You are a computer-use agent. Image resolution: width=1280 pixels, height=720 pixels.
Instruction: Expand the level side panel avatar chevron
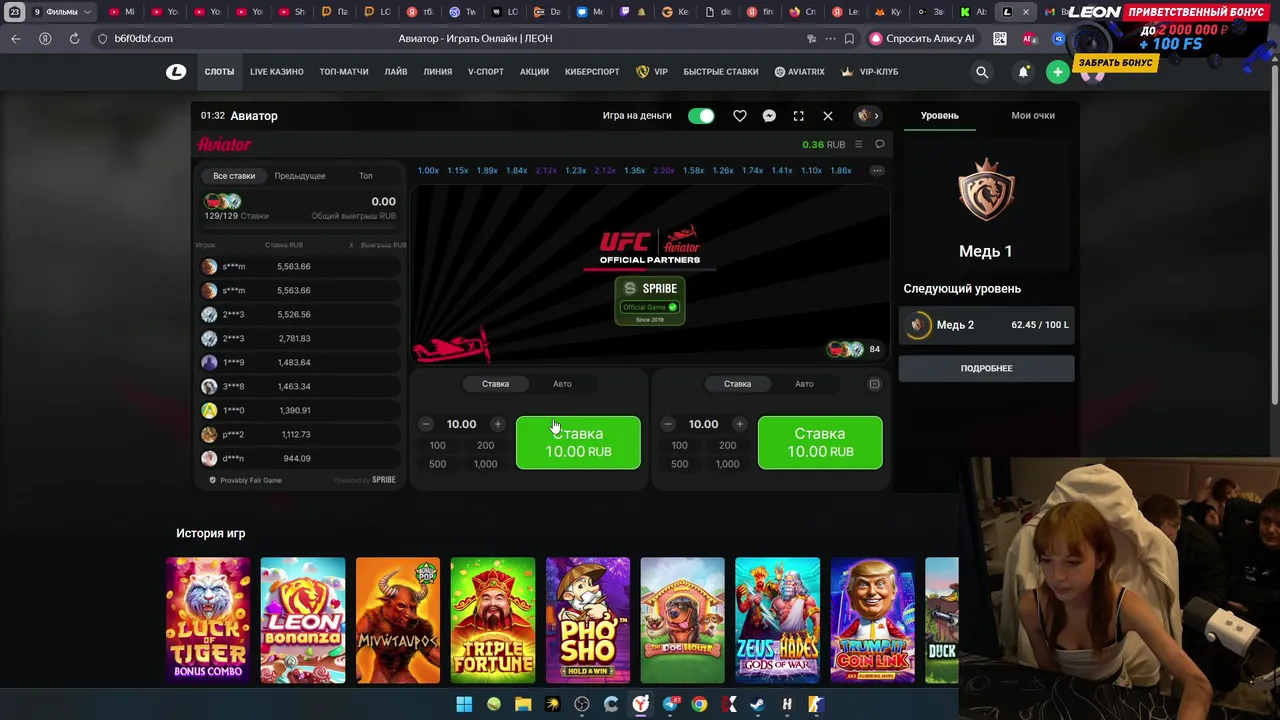click(x=869, y=116)
